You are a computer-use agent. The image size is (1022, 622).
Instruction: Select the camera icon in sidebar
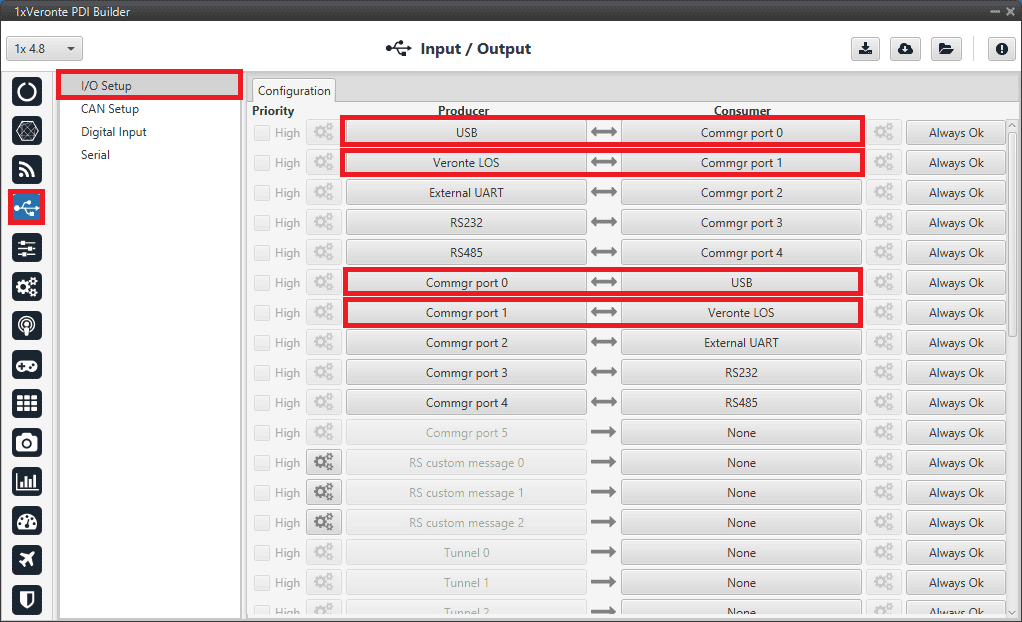point(27,442)
